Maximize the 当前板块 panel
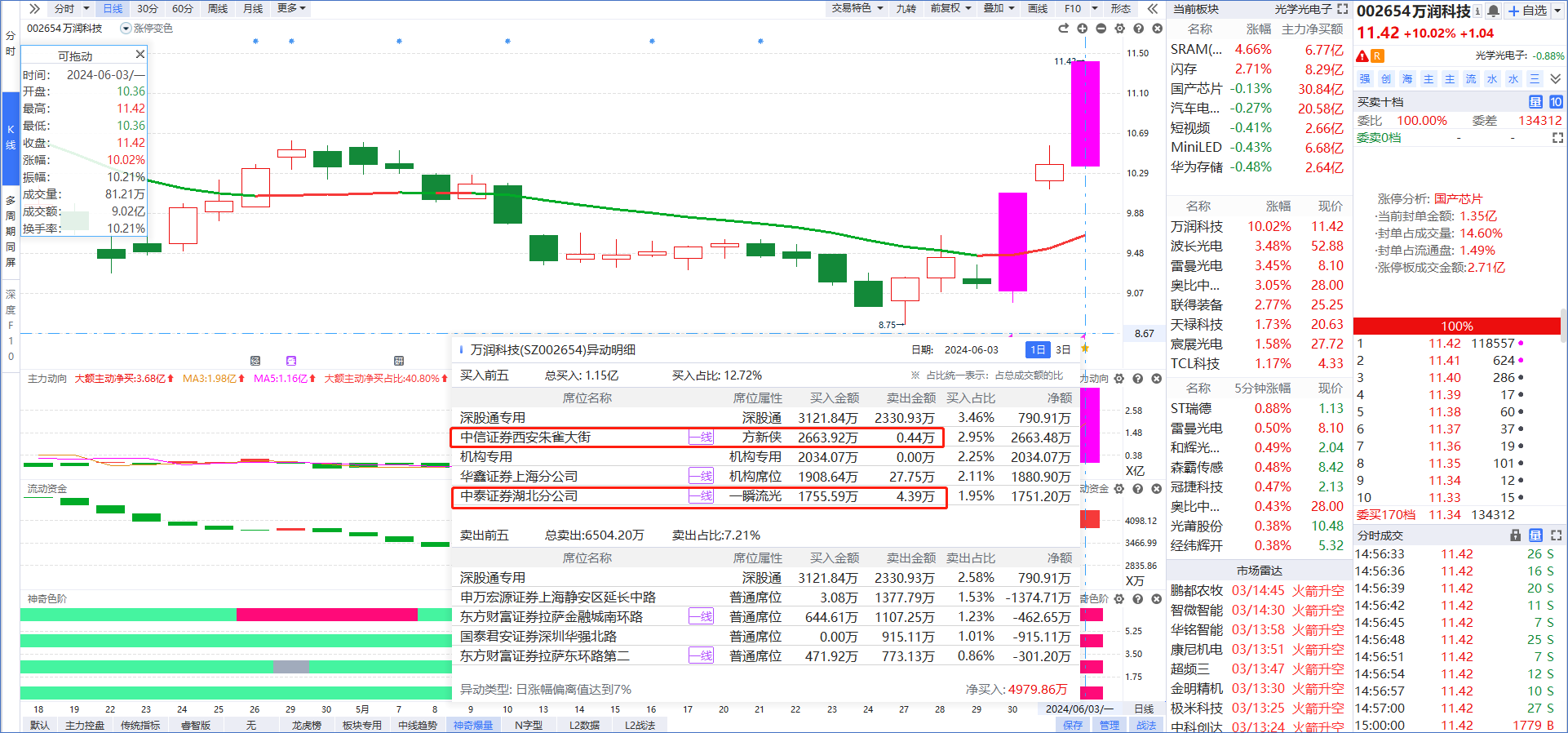This screenshot has height=733, width=1568. coord(1343,9)
